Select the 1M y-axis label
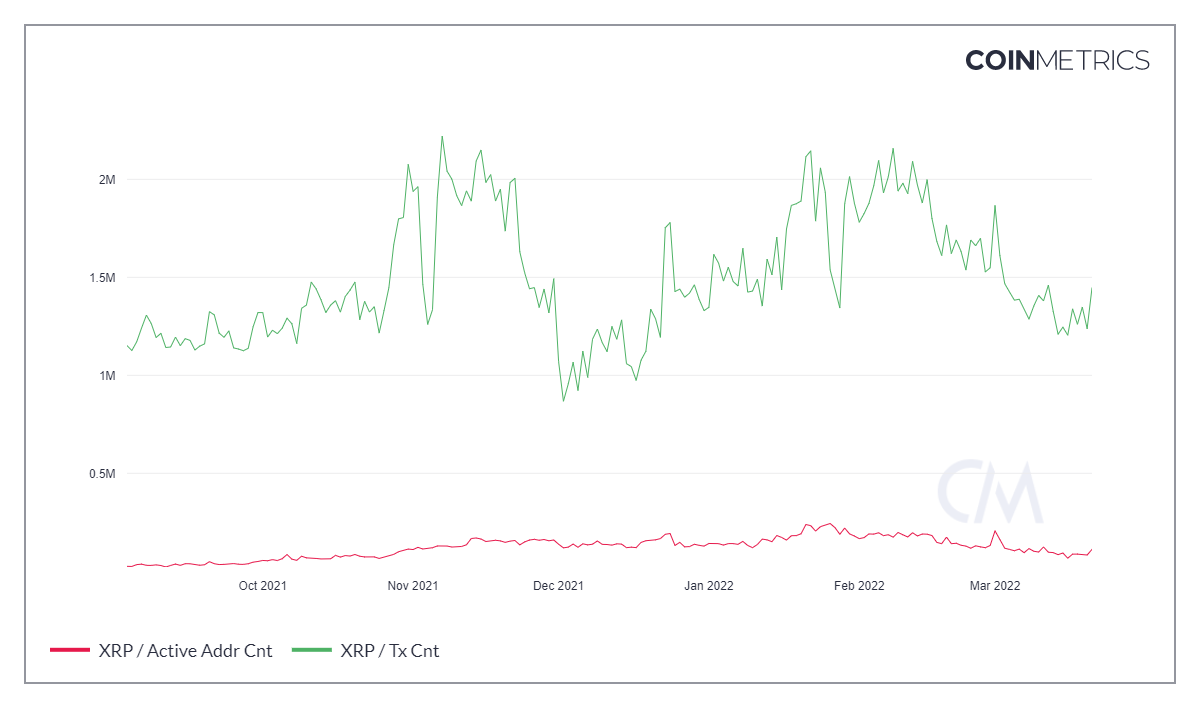This screenshot has height=708, width=1200. pos(106,376)
